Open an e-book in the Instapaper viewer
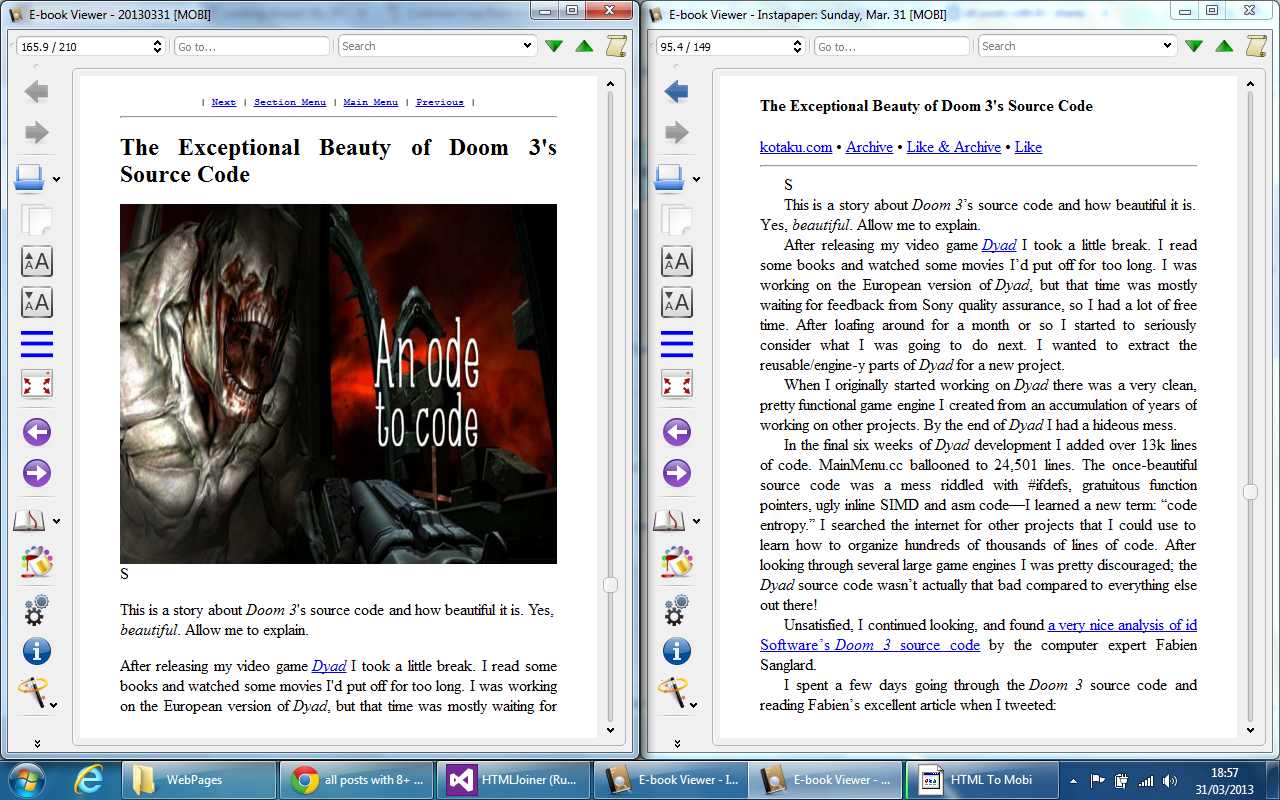This screenshot has height=800, width=1280. [669, 178]
